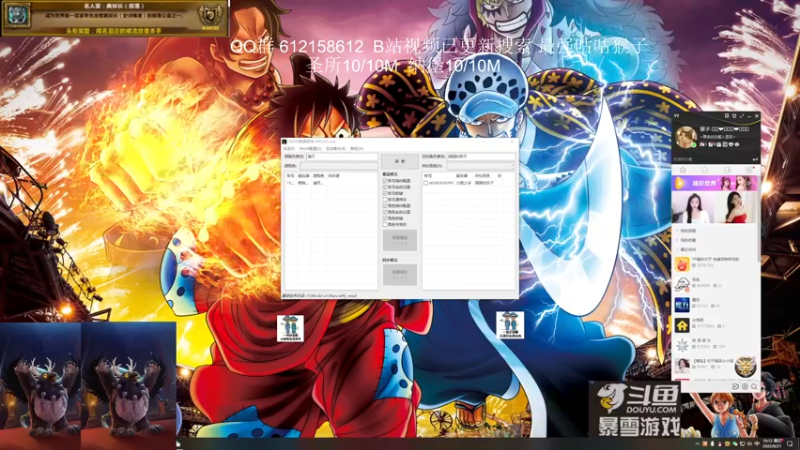Toggle the first checkbox under overwrite mode
This screenshot has width=800, height=450.
pos(385,181)
